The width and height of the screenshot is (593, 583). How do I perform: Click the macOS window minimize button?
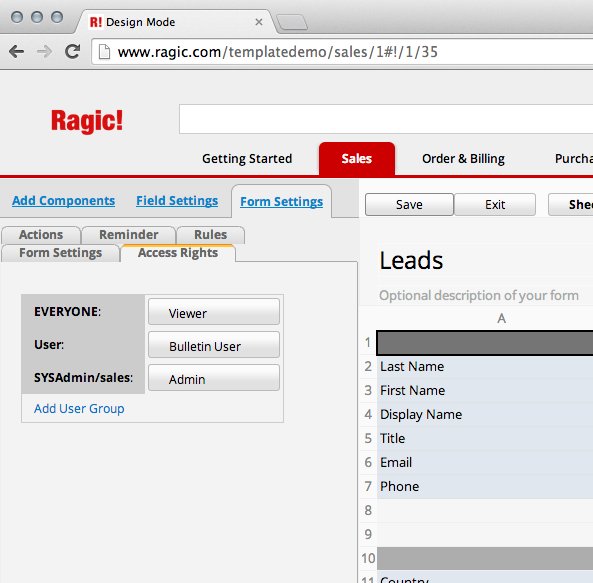tap(37, 17)
